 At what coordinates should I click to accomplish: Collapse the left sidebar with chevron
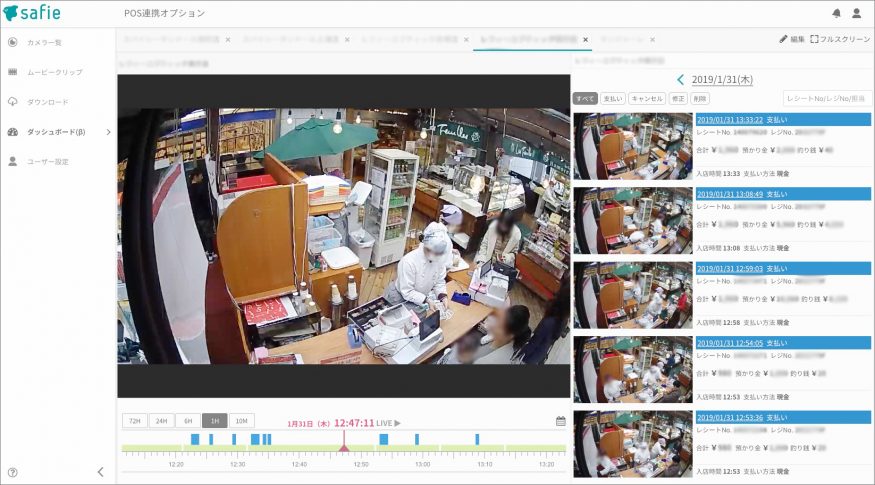(x=100, y=472)
